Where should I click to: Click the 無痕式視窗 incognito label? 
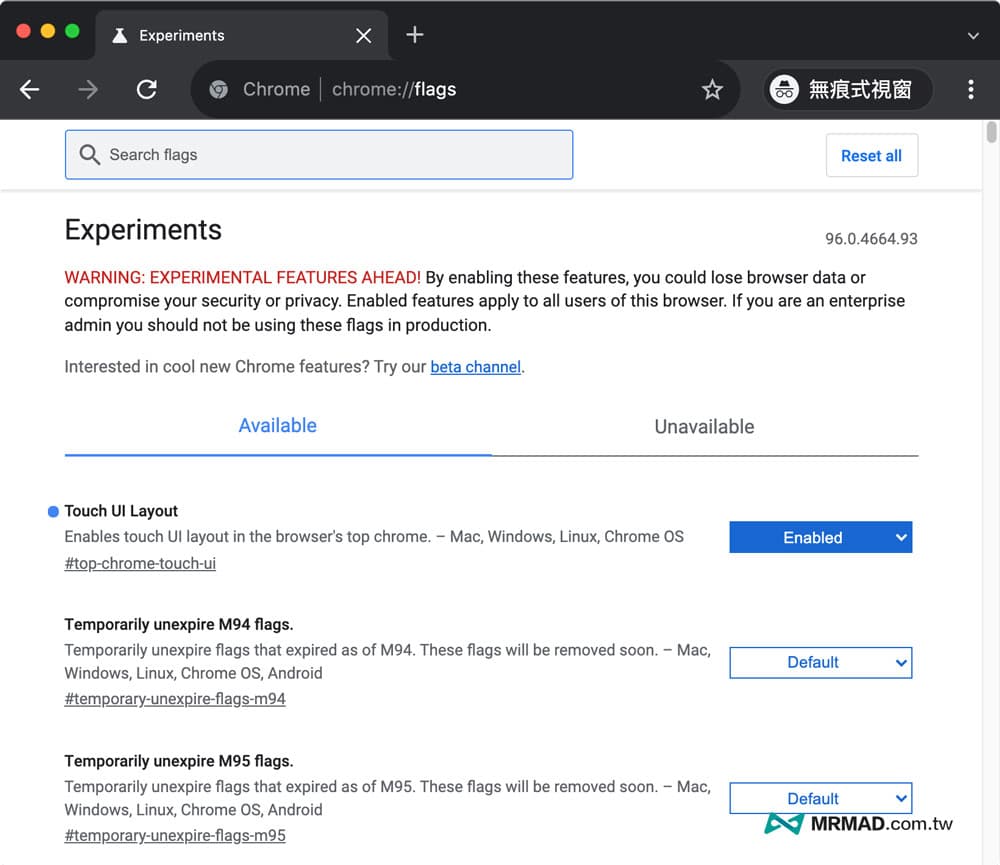click(x=860, y=89)
